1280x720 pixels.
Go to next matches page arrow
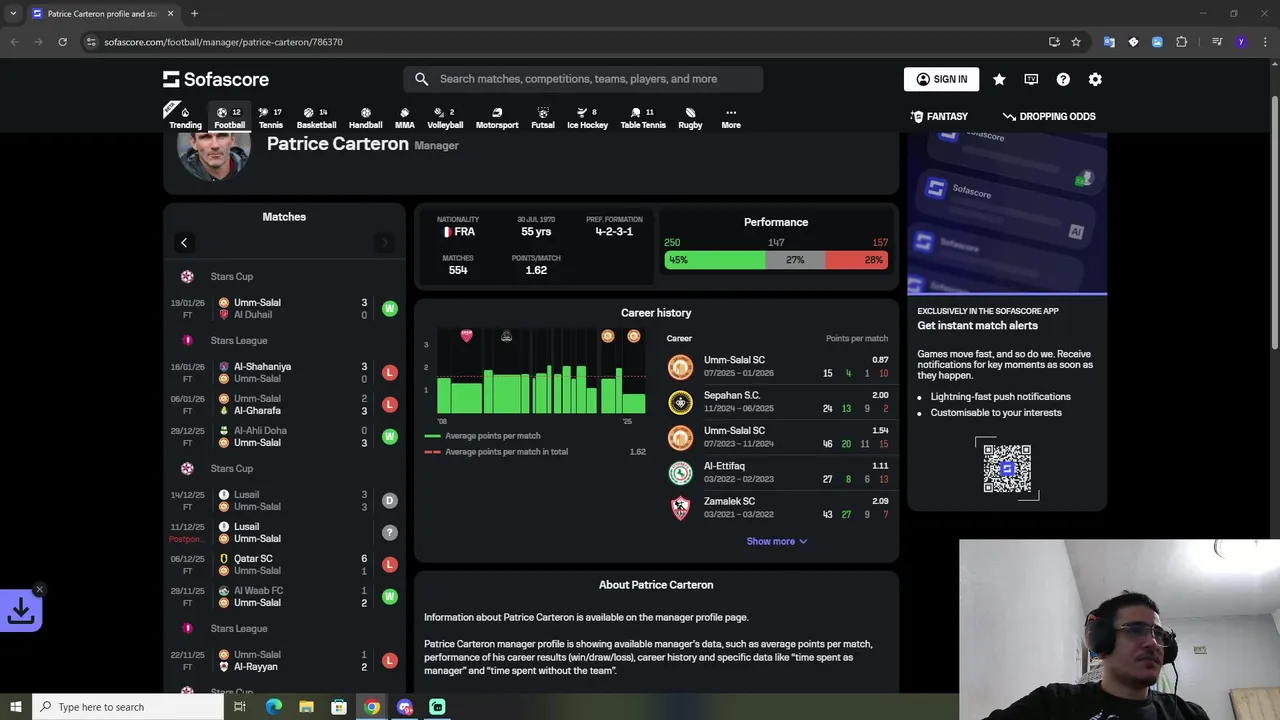point(384,243)
